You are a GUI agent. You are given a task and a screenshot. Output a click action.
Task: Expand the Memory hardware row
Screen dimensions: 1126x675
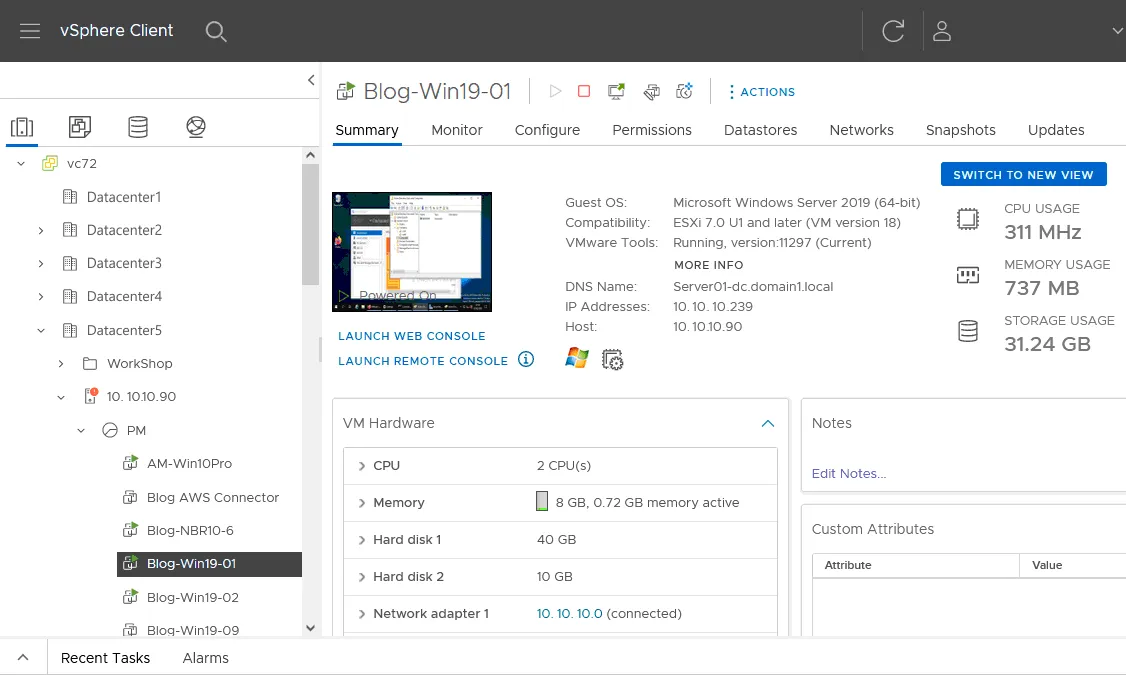coord(362,503)
